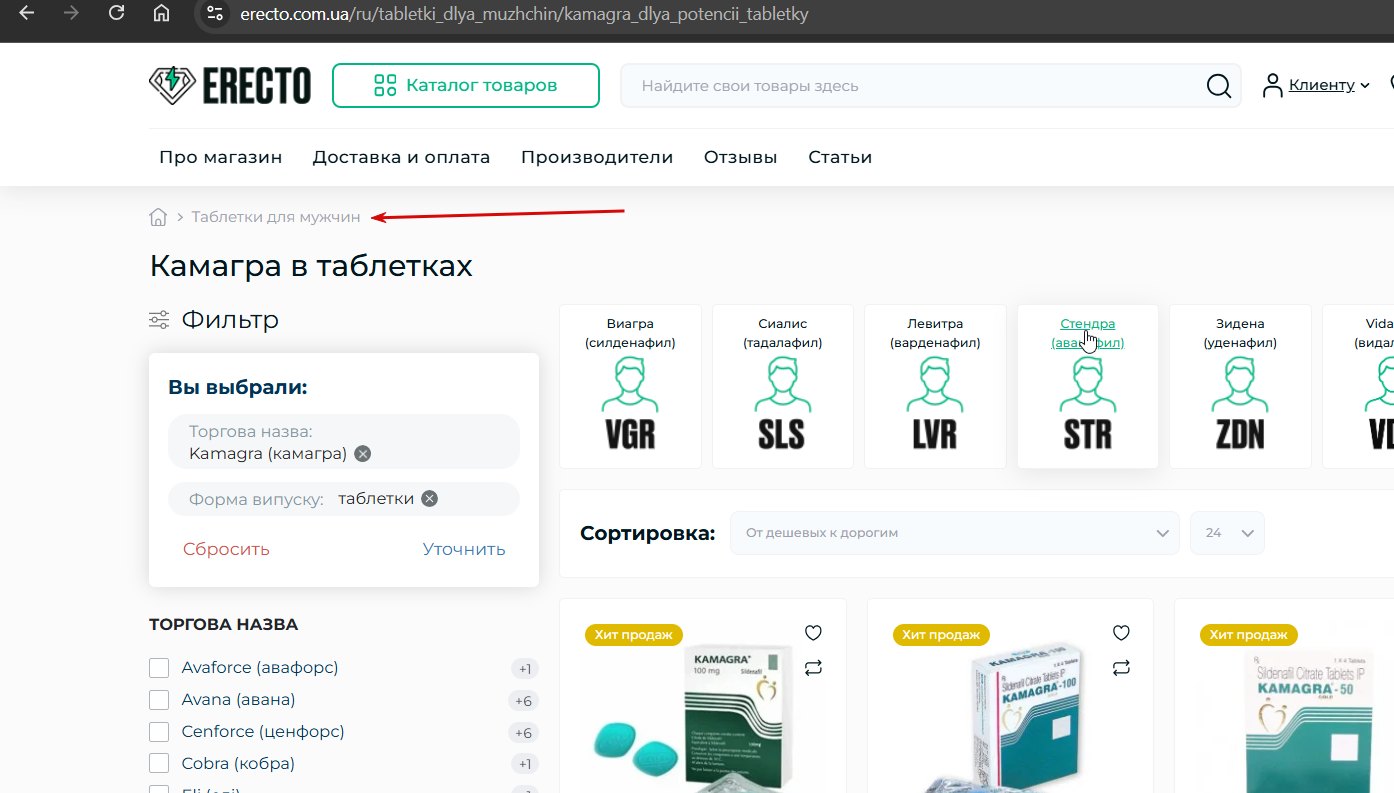
Task: Compare the Kamagra 100 mg green box product
Action: pyautogui.click(x=813, y=667)
